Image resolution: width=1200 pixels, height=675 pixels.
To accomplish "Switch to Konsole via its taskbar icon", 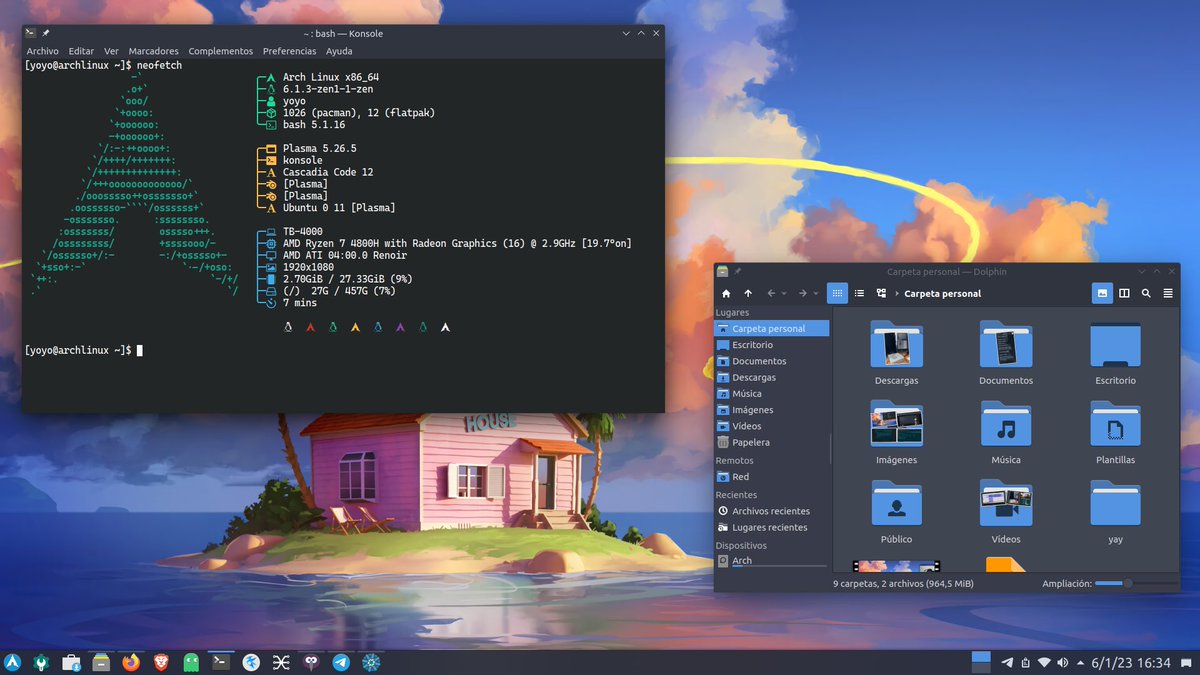I will pos(221,662).
